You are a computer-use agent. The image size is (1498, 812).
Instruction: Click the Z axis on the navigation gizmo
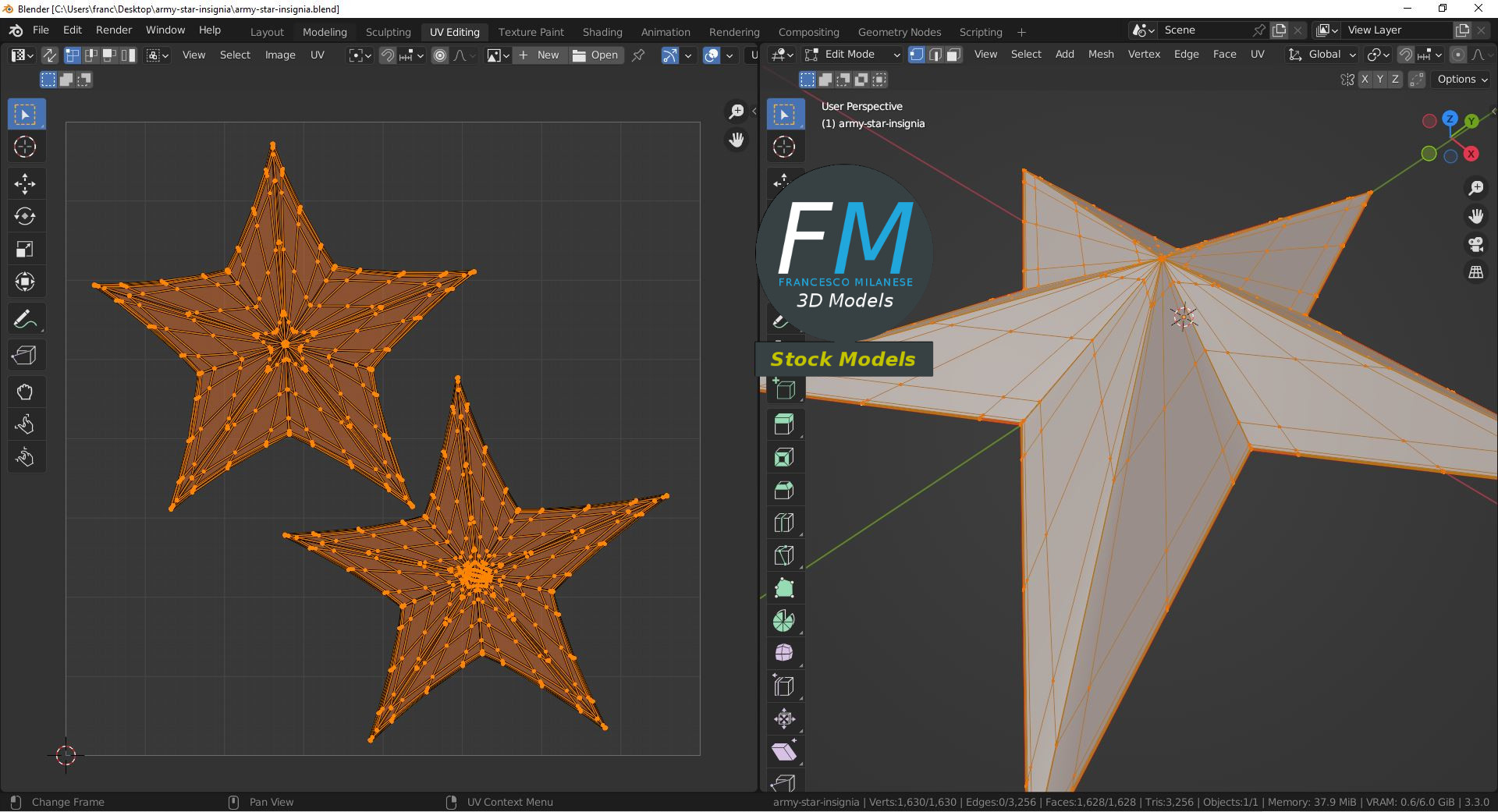click(x=1450, y=119)
